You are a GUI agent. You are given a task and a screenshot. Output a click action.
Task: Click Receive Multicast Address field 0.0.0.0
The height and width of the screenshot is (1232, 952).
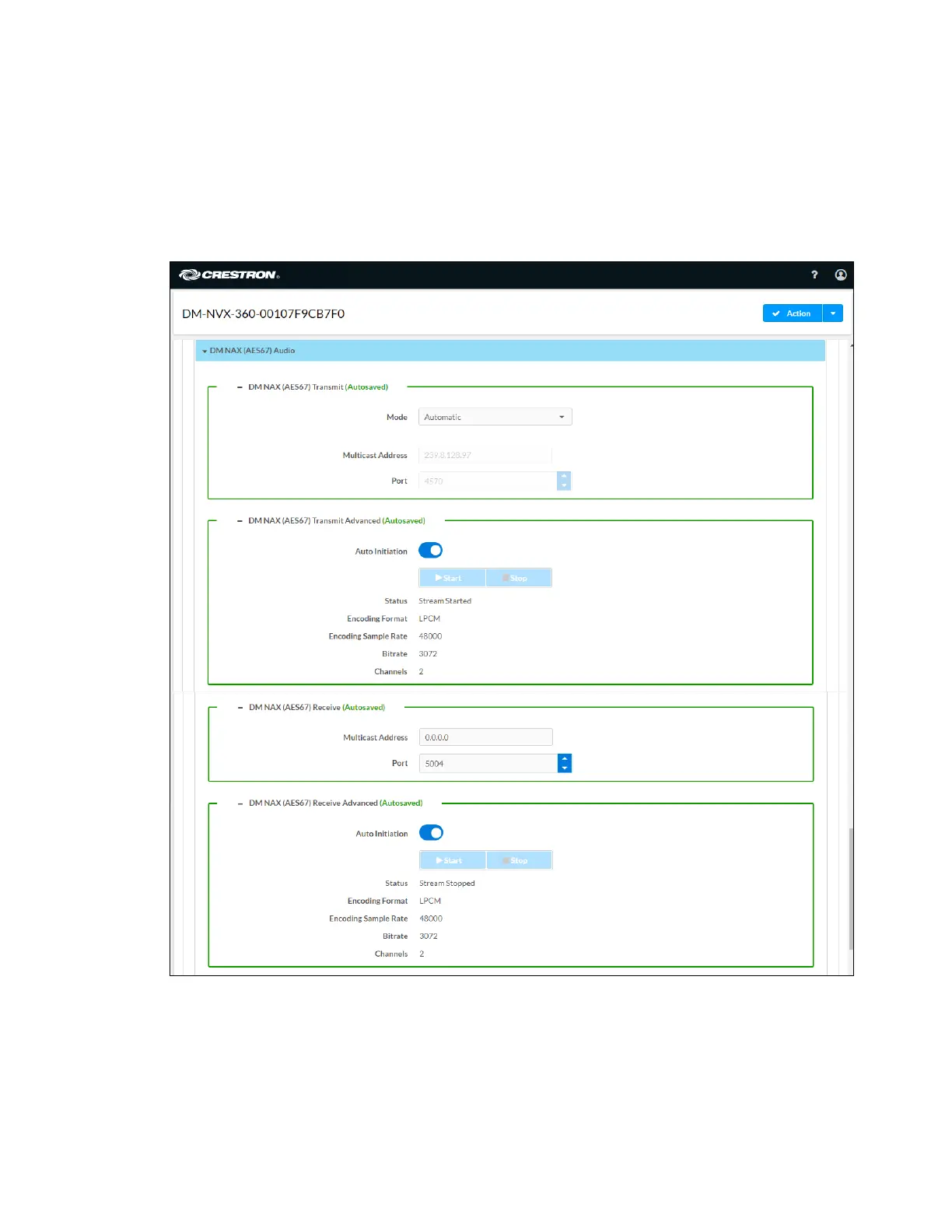pyautogui.click(x=486, y=737)
